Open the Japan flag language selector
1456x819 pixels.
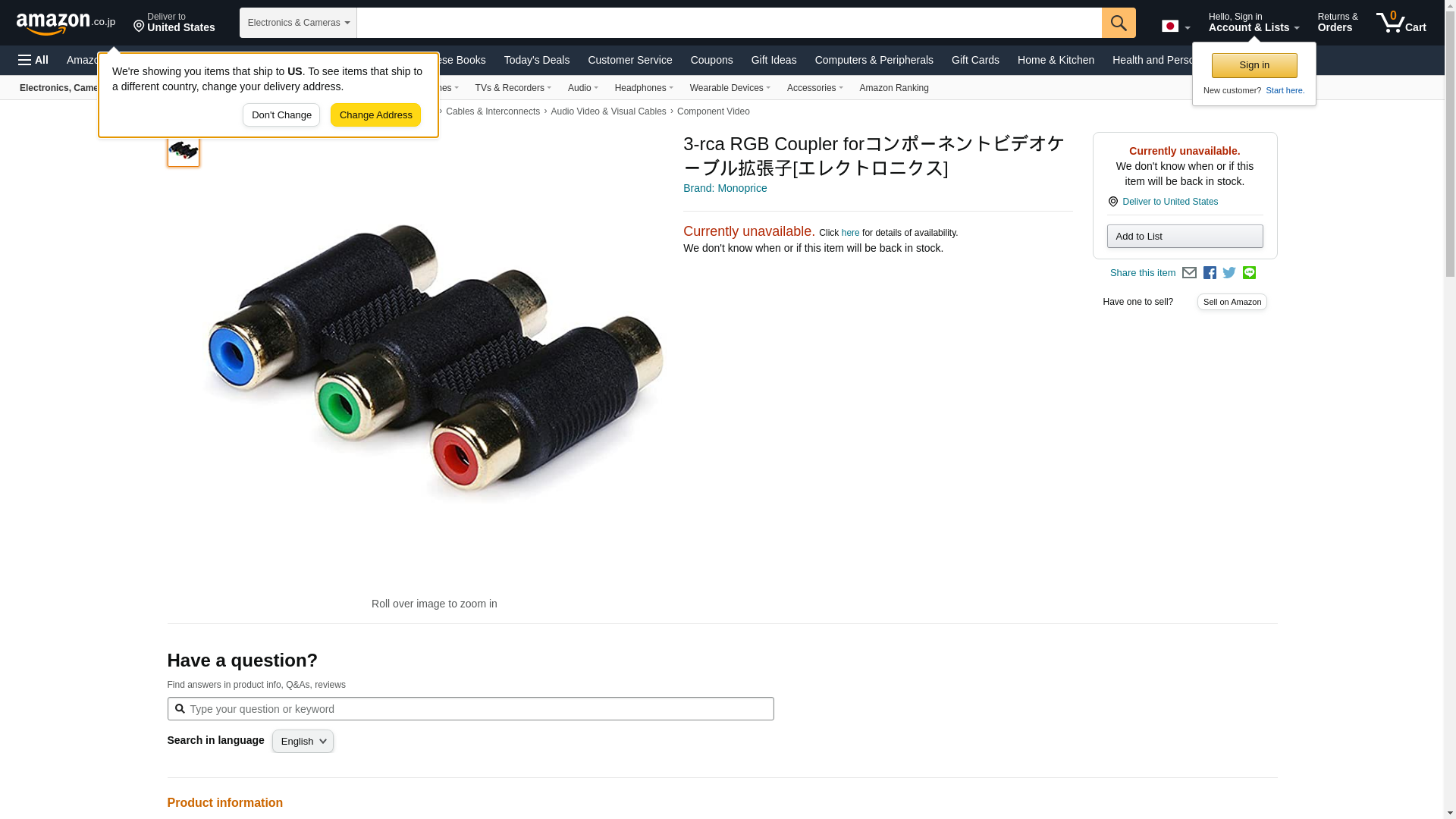click(x=1176, y=27)
